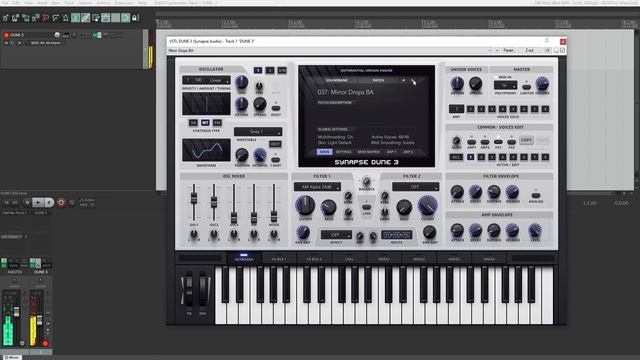Open the Keyboard bottom tab

[244, 258]
